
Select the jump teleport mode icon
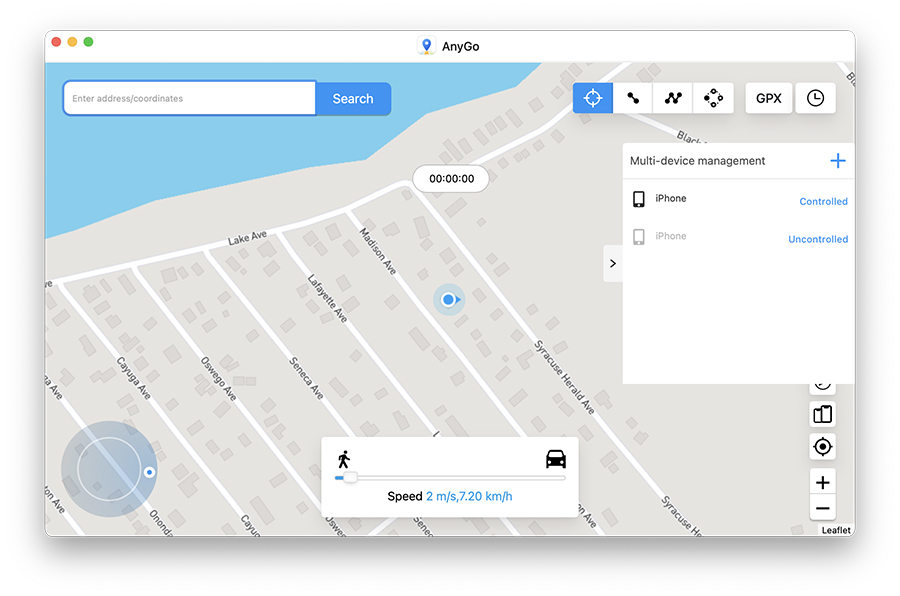click(x=713, y=98)
